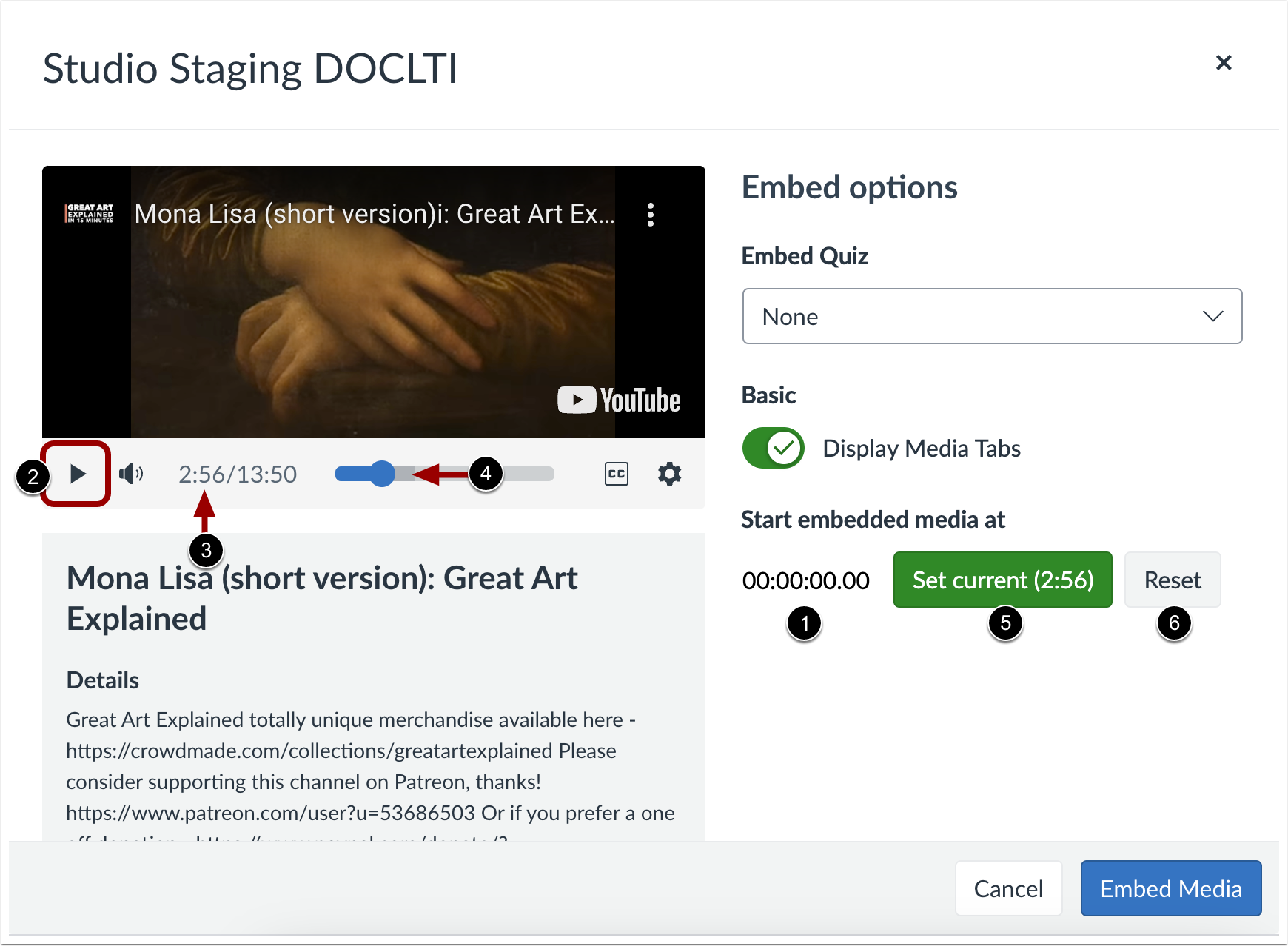Click the Embed Quiz label

click(x=805, y=256)
